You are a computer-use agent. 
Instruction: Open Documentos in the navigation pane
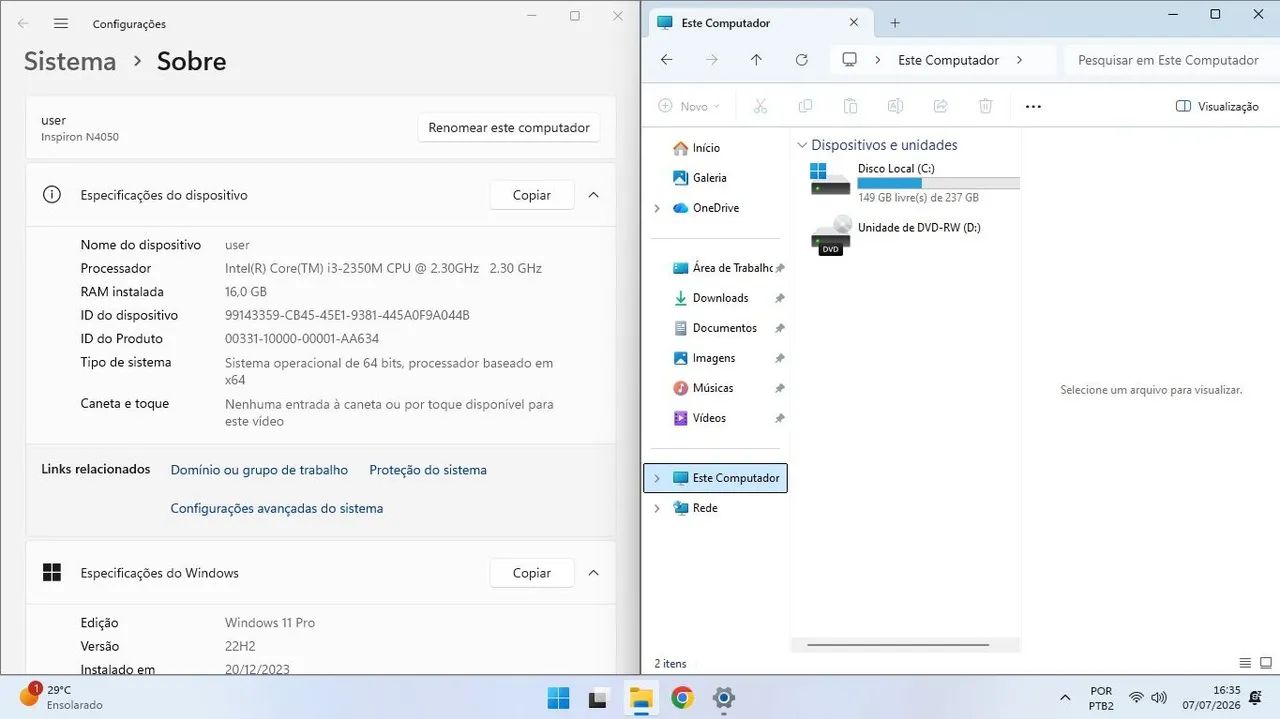724,328
